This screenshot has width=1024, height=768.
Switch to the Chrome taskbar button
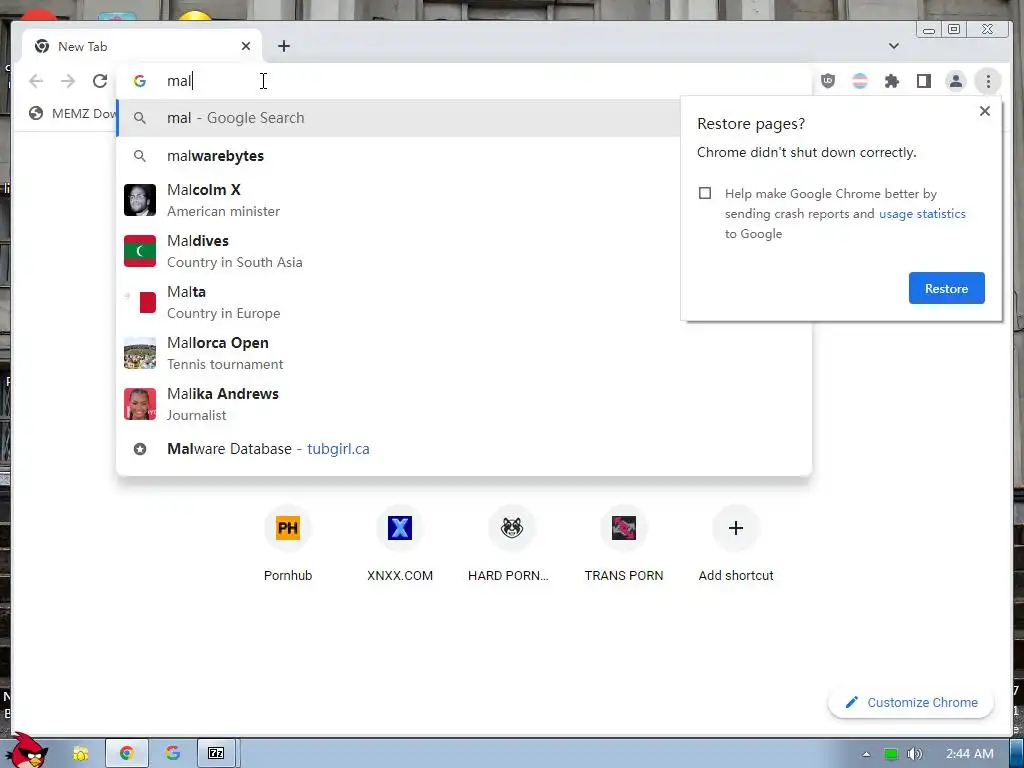tap(127, 754)
